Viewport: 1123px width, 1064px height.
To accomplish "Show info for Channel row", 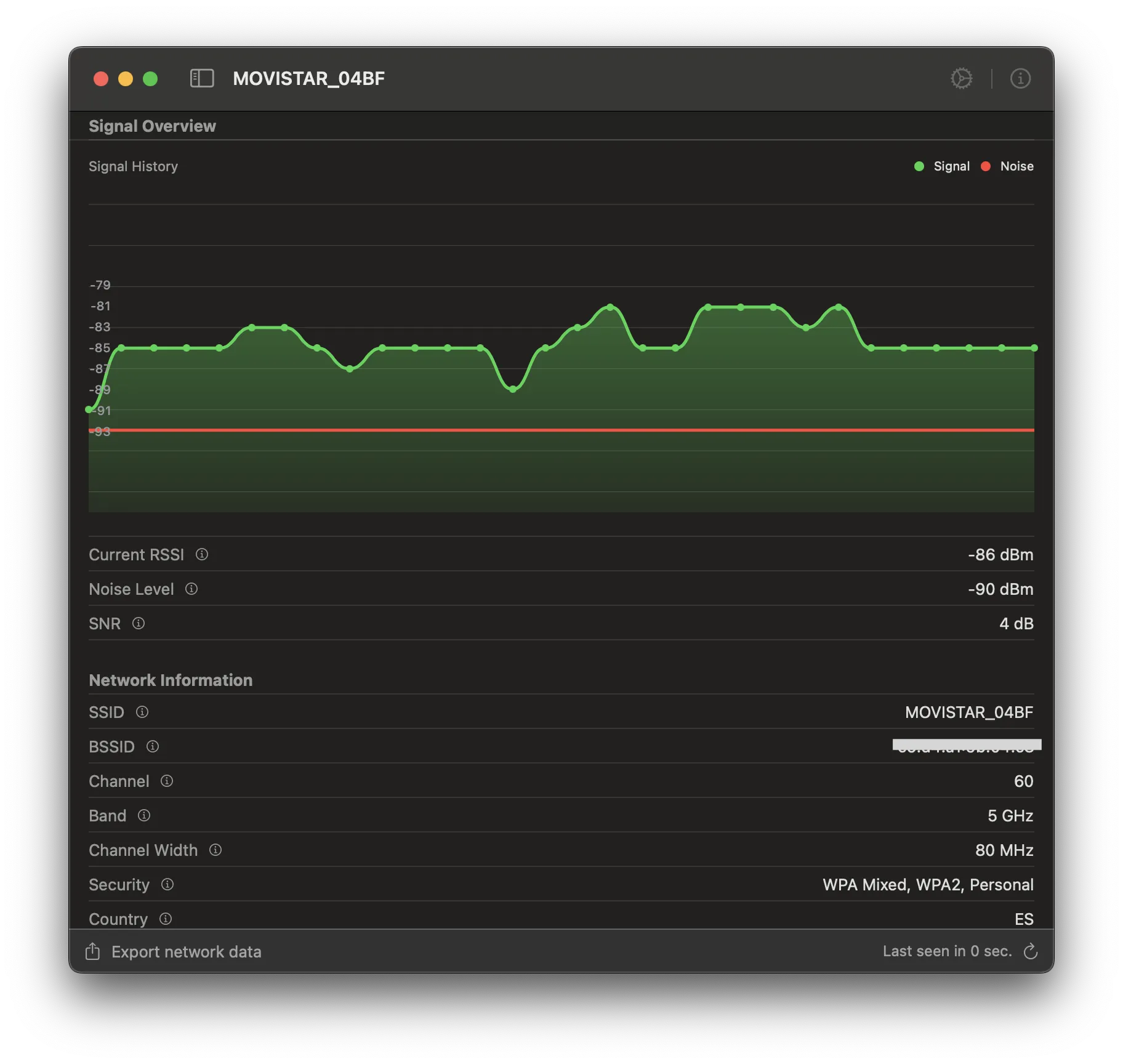I will click(167, 781).
